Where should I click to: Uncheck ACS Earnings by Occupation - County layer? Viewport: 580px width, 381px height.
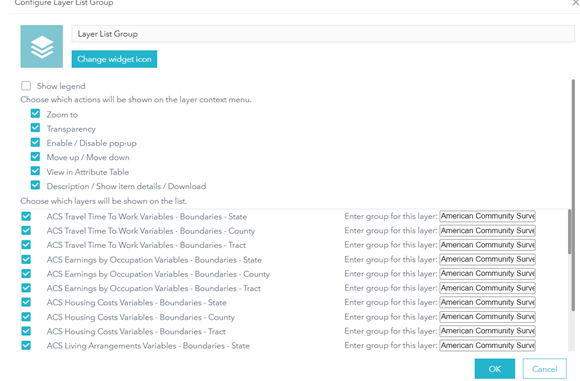26,274
